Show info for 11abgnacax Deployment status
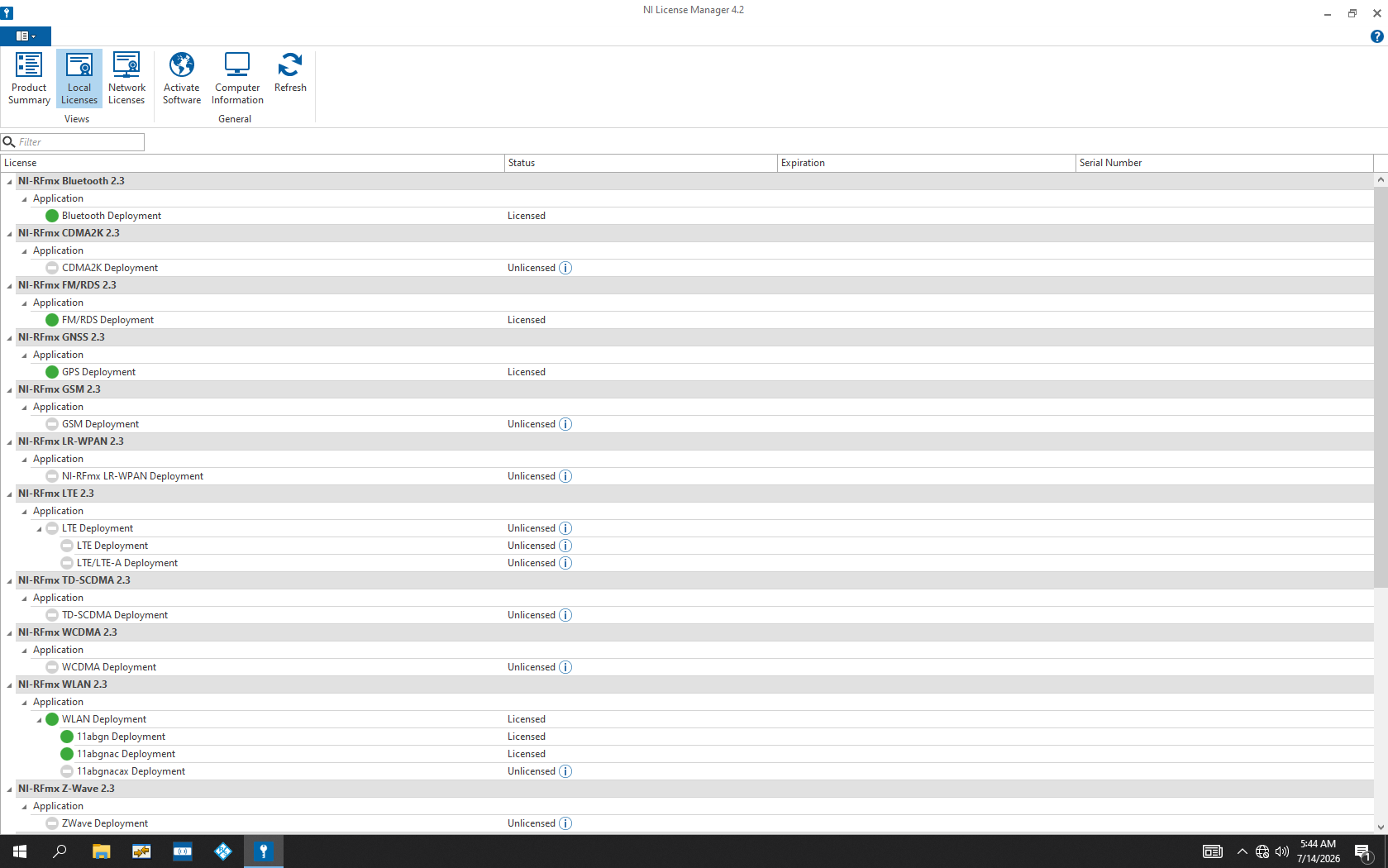The image size is (1388, 868). (x=565, y=771)
